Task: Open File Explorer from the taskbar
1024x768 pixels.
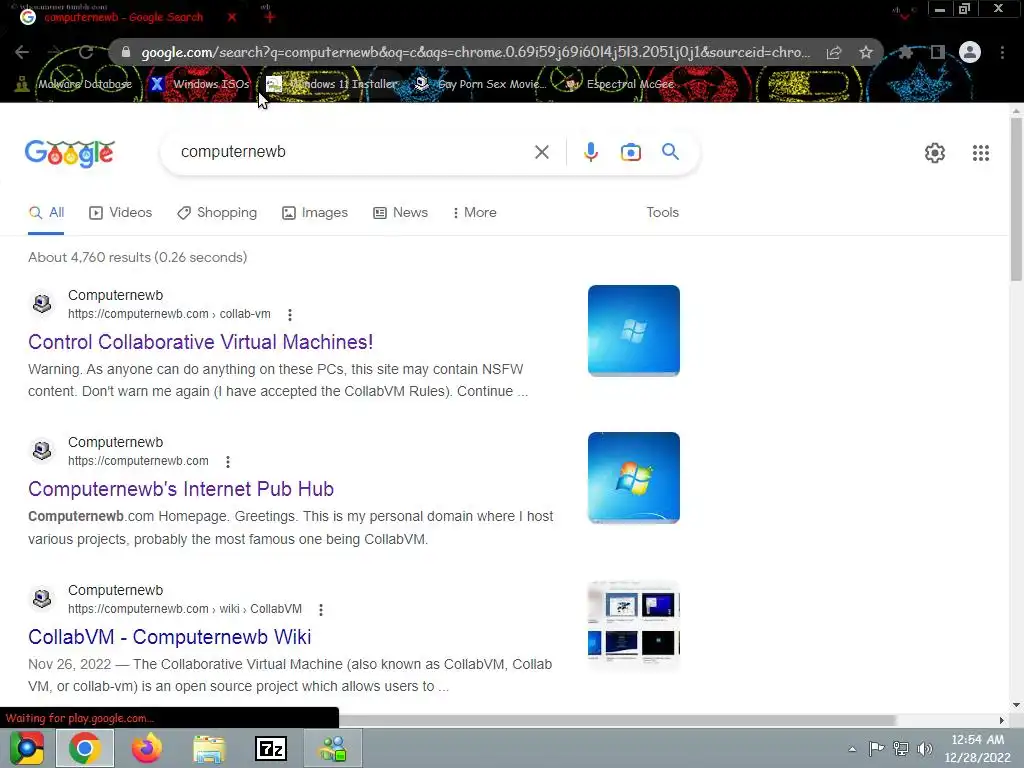Action: [209, 748]
